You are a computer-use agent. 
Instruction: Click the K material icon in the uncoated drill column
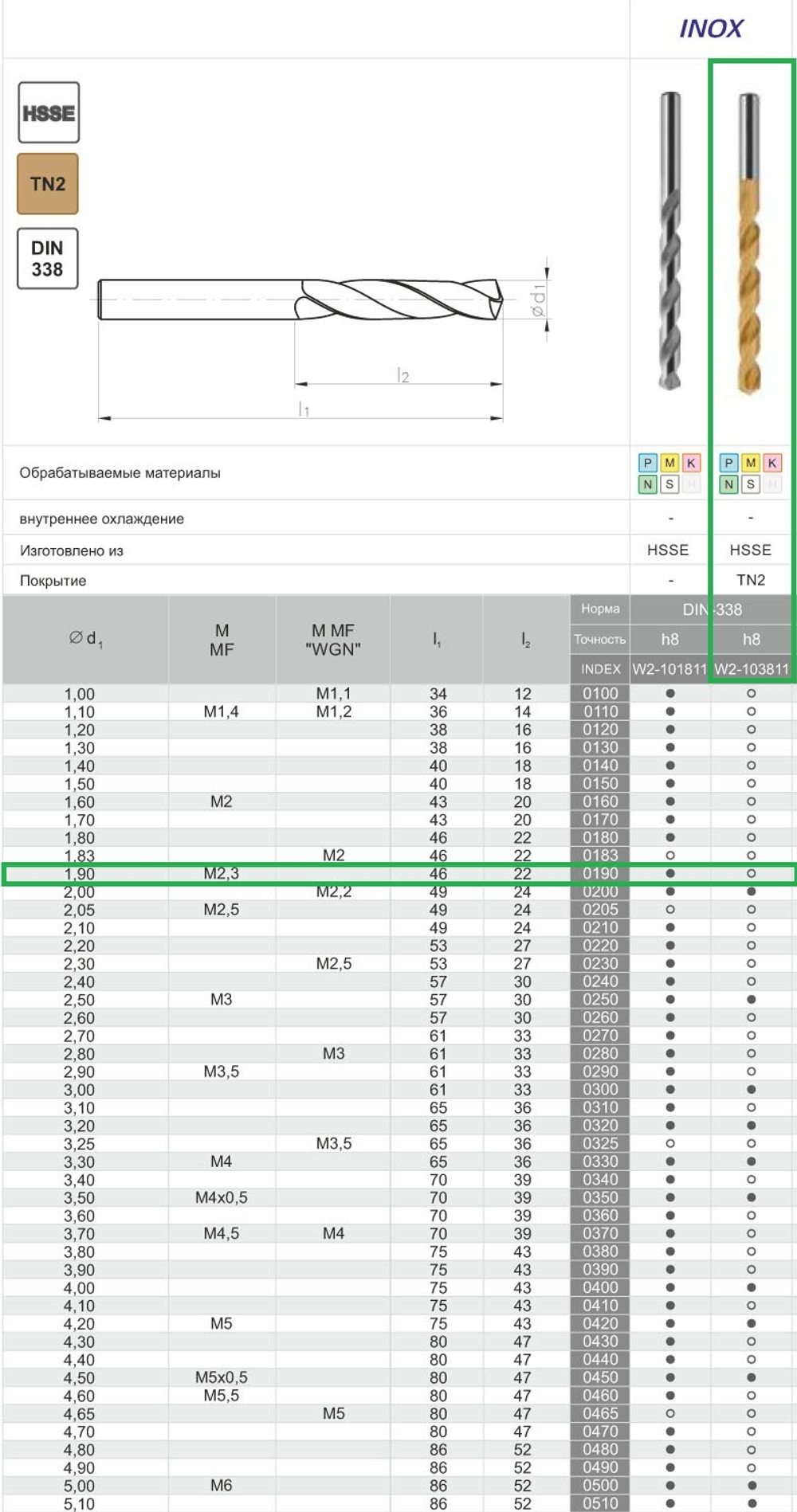tap(691, 463)
